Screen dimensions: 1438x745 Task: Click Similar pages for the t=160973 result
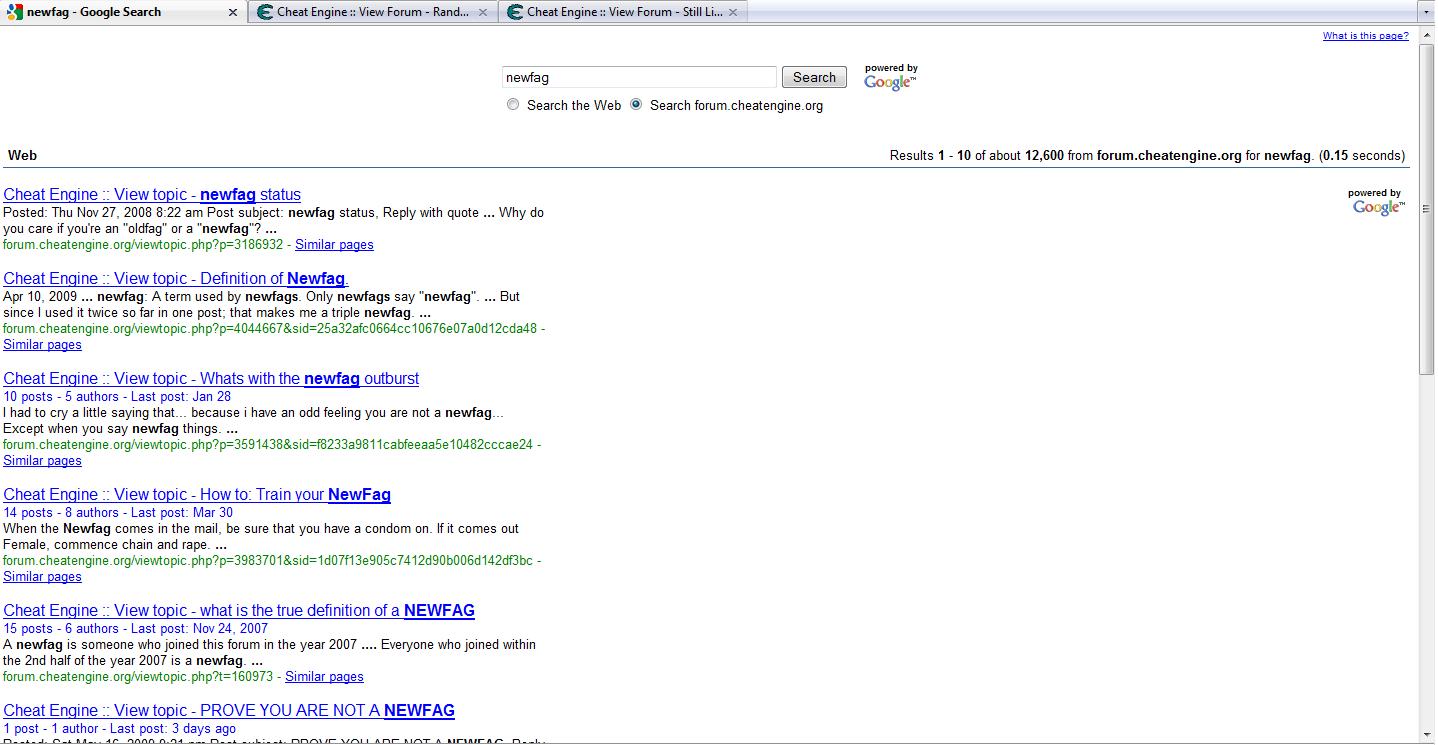click(x=324, y=677)
